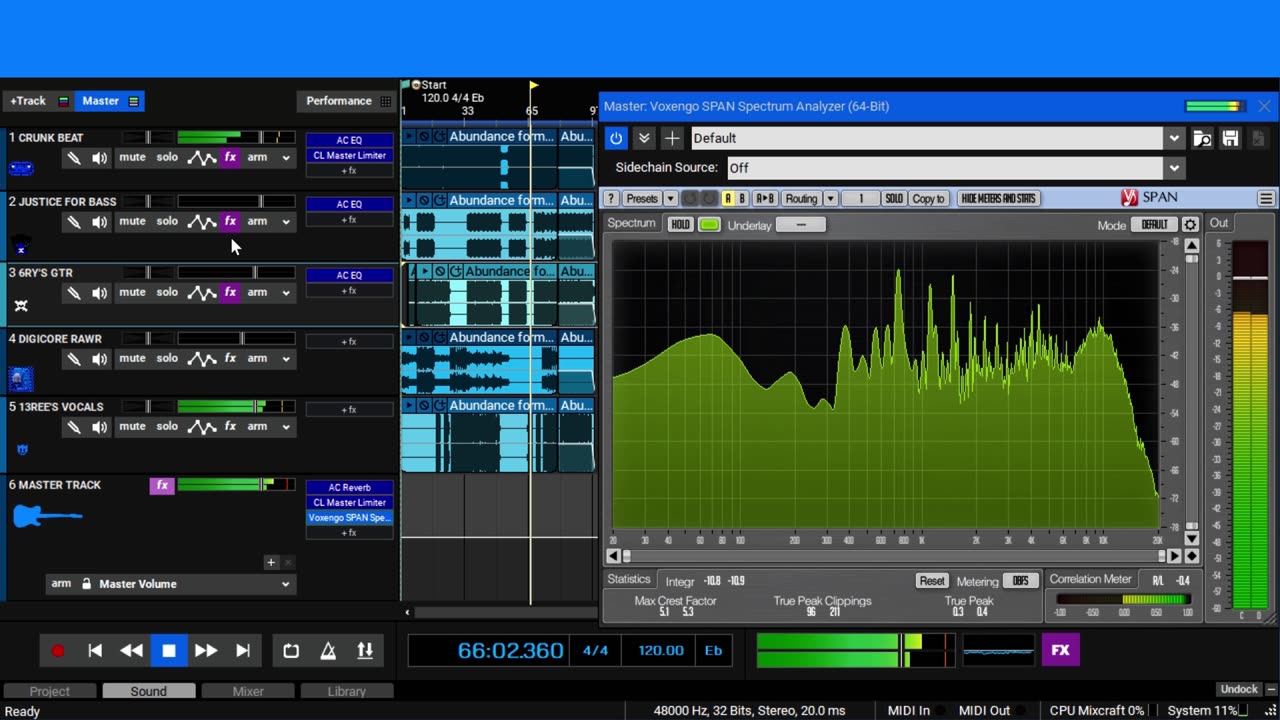The width and height of the screenshot is (1280, 720).
Task: Solo the 13REE'S VOCALS track
Action: (167, 426)
